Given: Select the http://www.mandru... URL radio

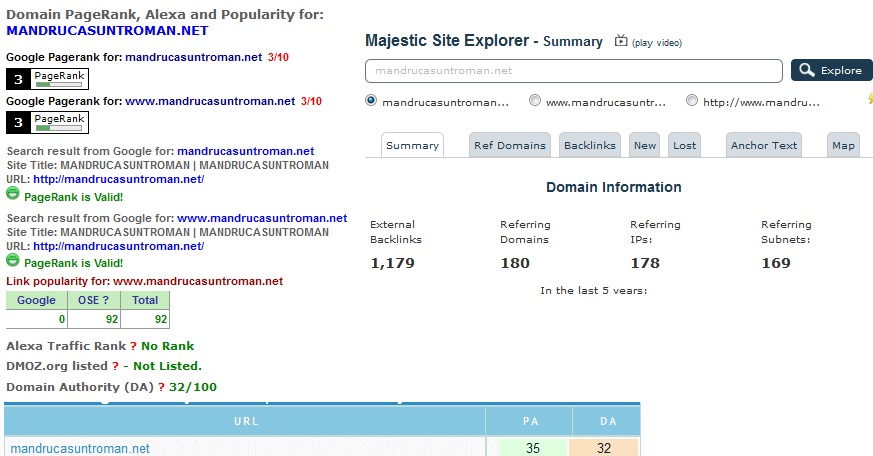Looking at the screenshot, I should (x=691, y=101).
